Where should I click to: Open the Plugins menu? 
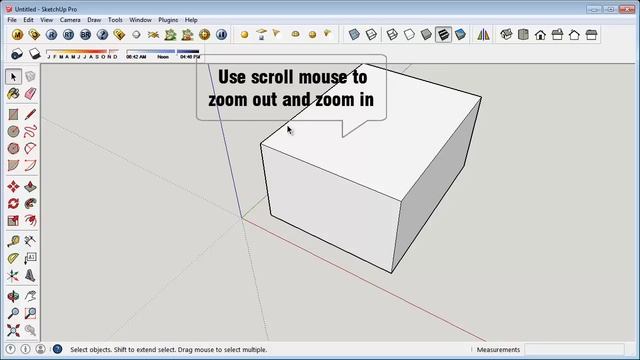point(168,20)
